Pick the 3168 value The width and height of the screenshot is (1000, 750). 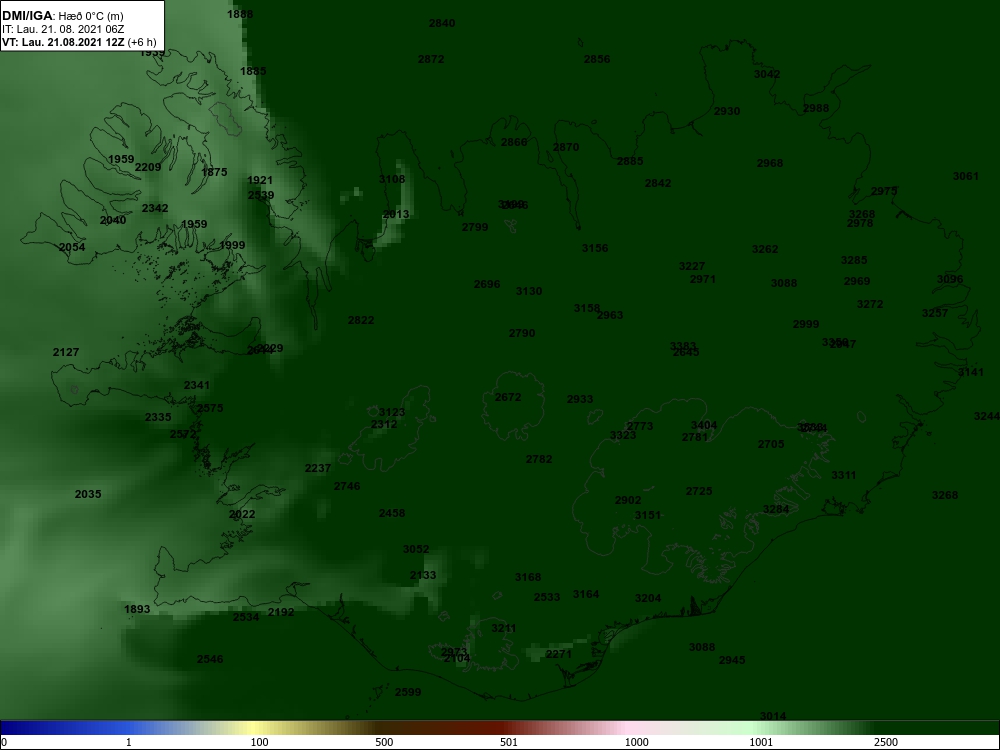[x=528, y=577]
